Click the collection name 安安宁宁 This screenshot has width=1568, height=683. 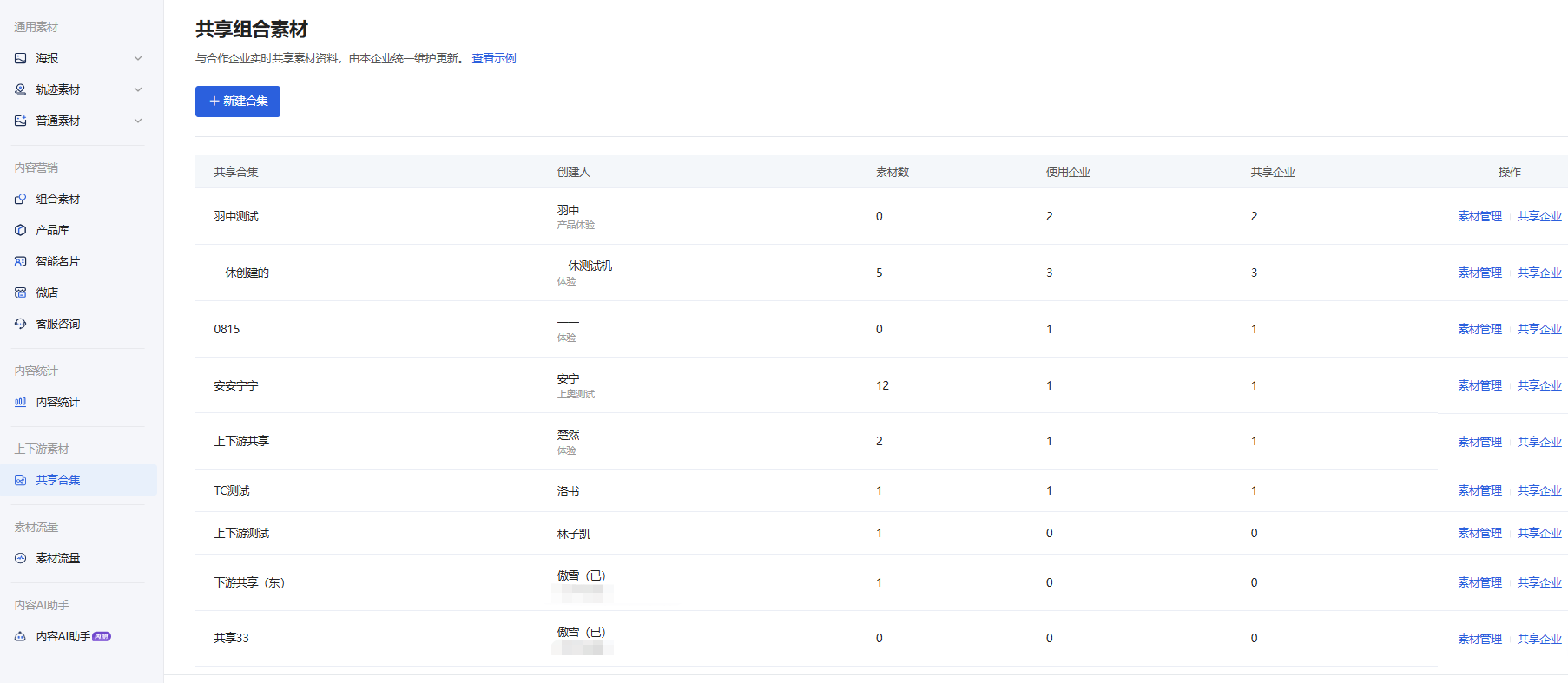(x=236, y=385)
